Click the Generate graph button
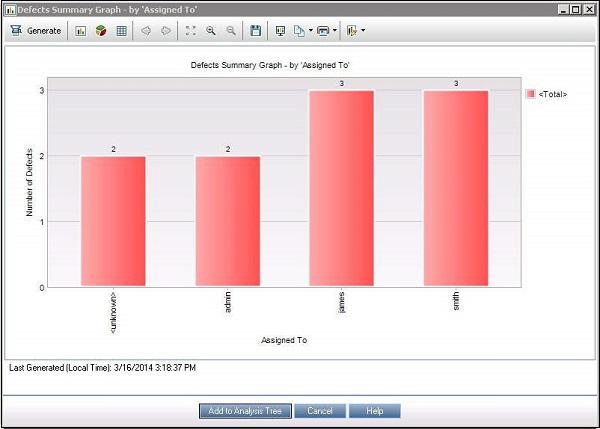 (x=36, y=31)
